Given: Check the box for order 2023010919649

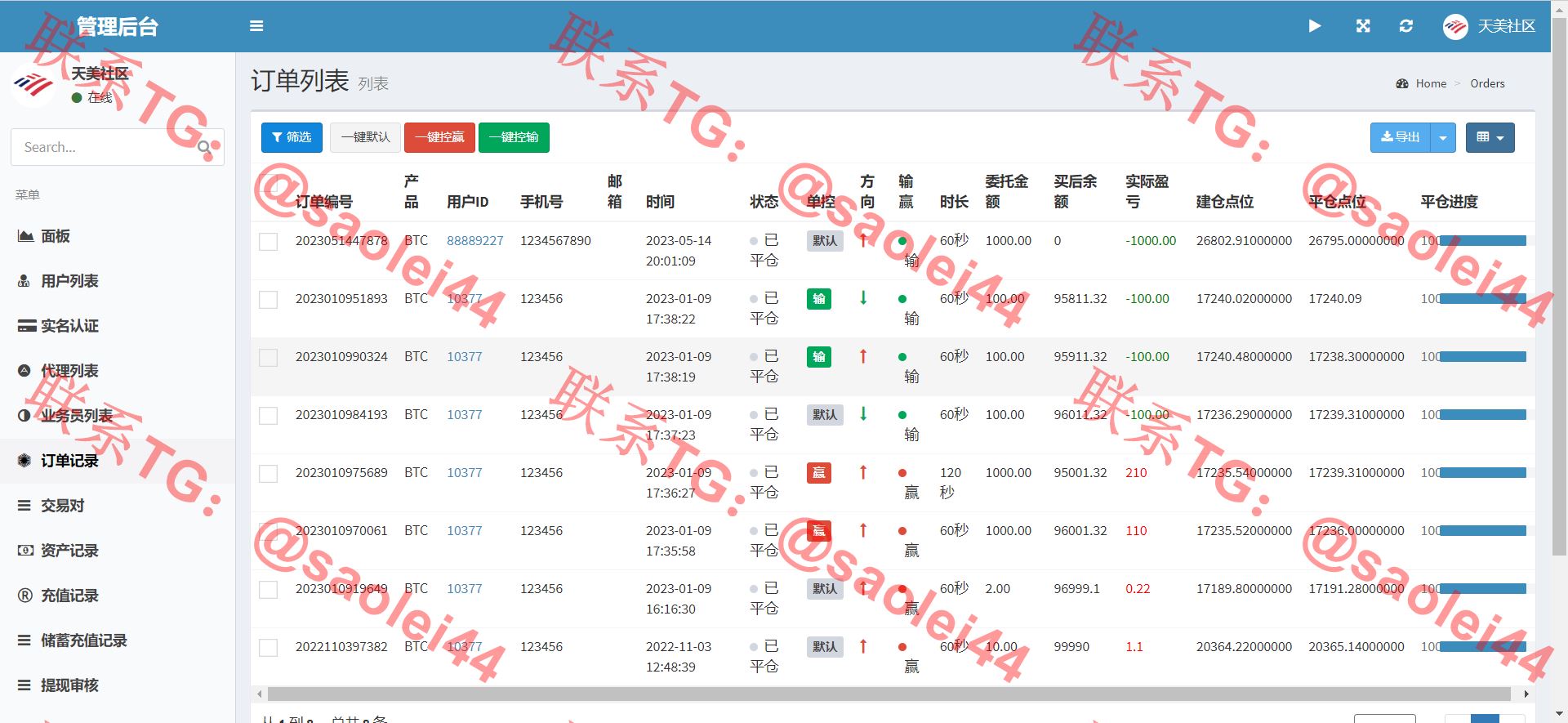Looking at the screenshot, I should coord(268,590).
